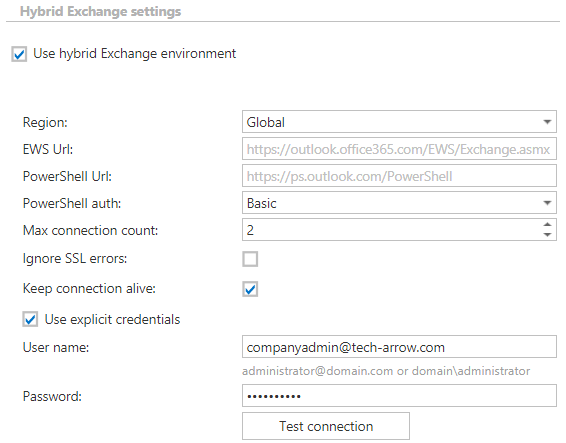This screenshot has height=443, width=566.
Task: Click the User name text field
Action: click(x=399, y=347)
